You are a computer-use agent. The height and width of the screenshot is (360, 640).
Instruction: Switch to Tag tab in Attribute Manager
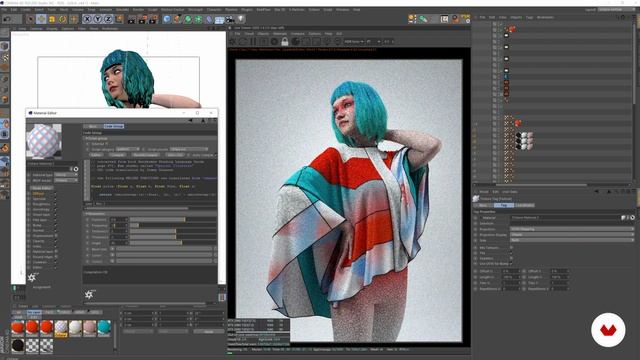pyautogui.click(x=503, y=205)
